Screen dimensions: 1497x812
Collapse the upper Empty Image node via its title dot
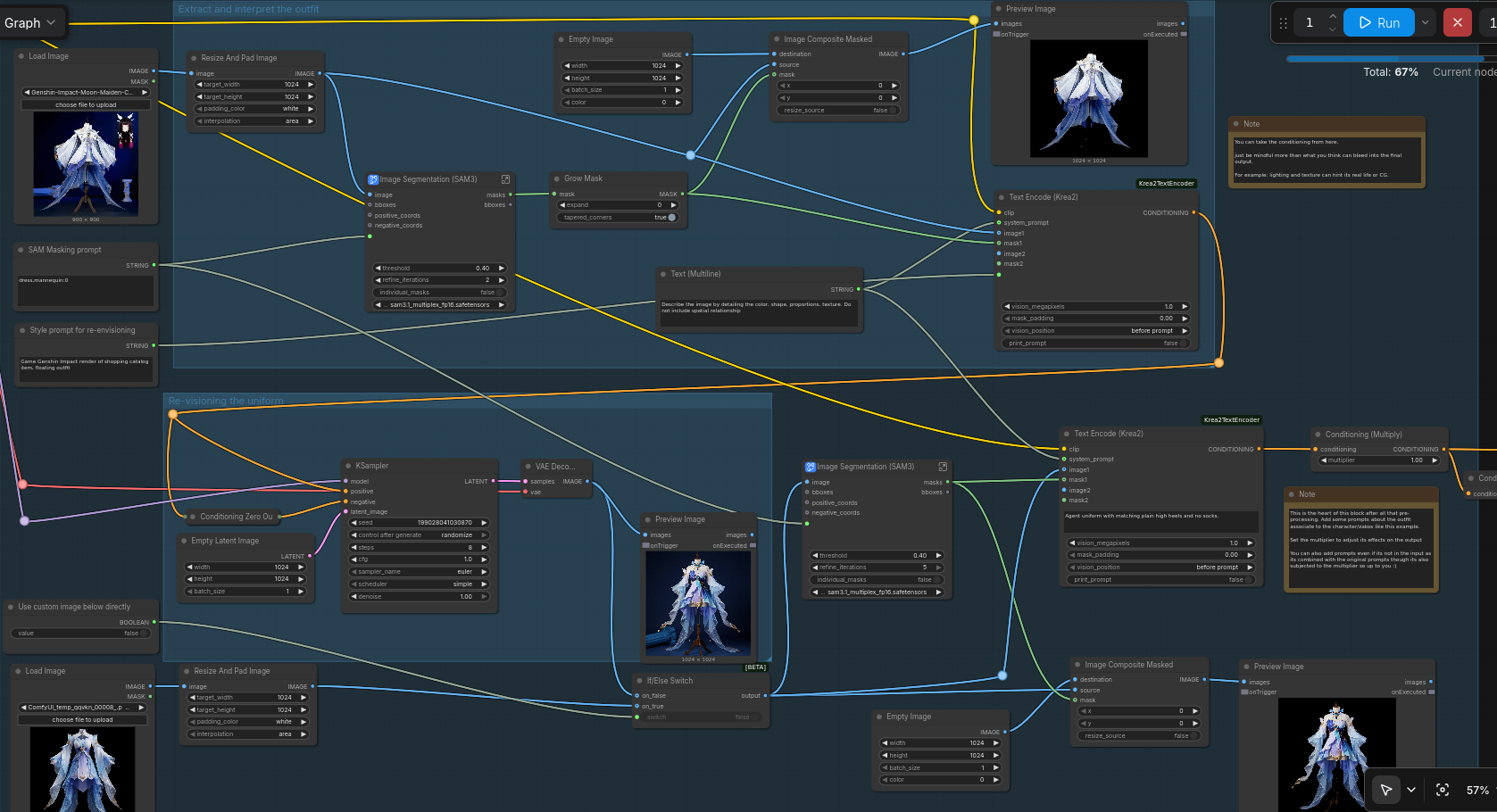point(561,39)
